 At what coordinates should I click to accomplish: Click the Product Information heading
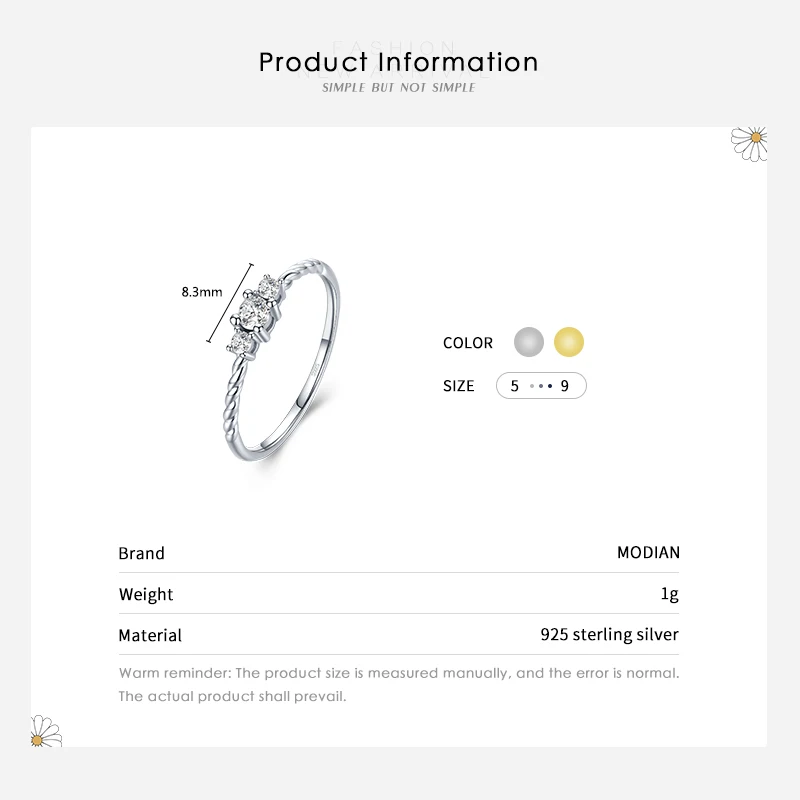399,62
